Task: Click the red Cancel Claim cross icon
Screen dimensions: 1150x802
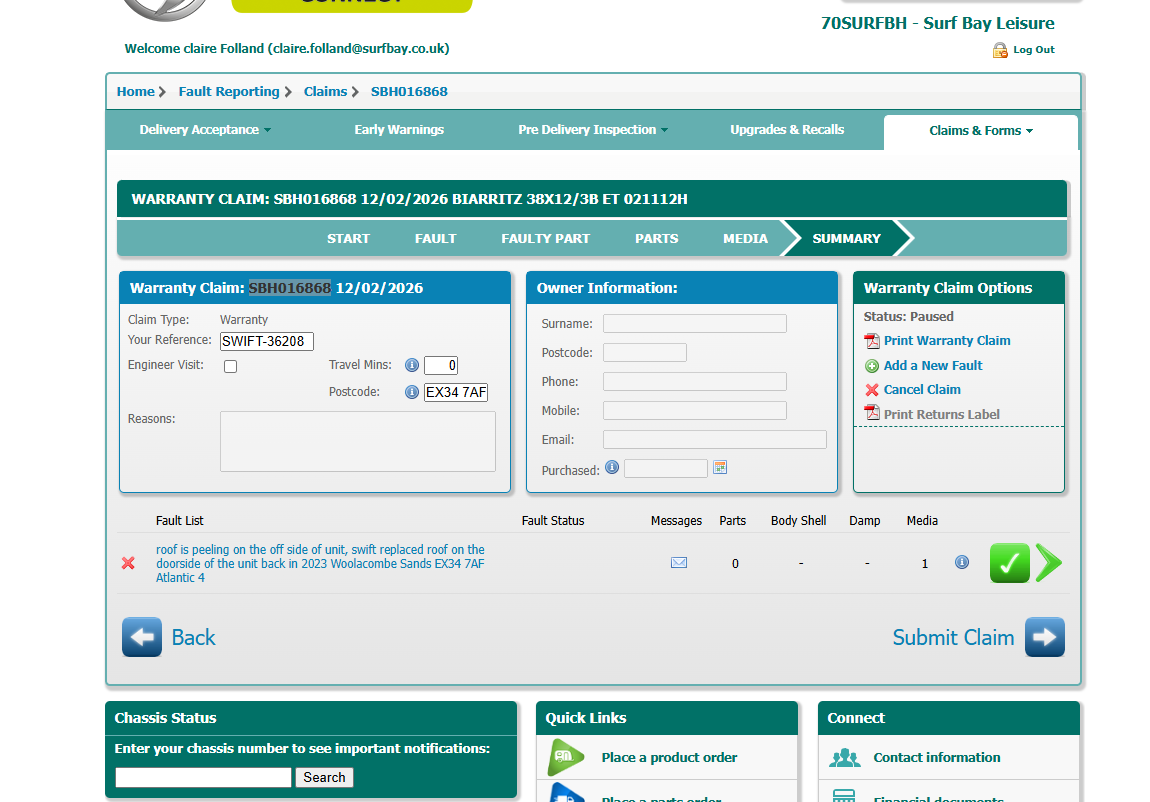Action: (872, 390)
